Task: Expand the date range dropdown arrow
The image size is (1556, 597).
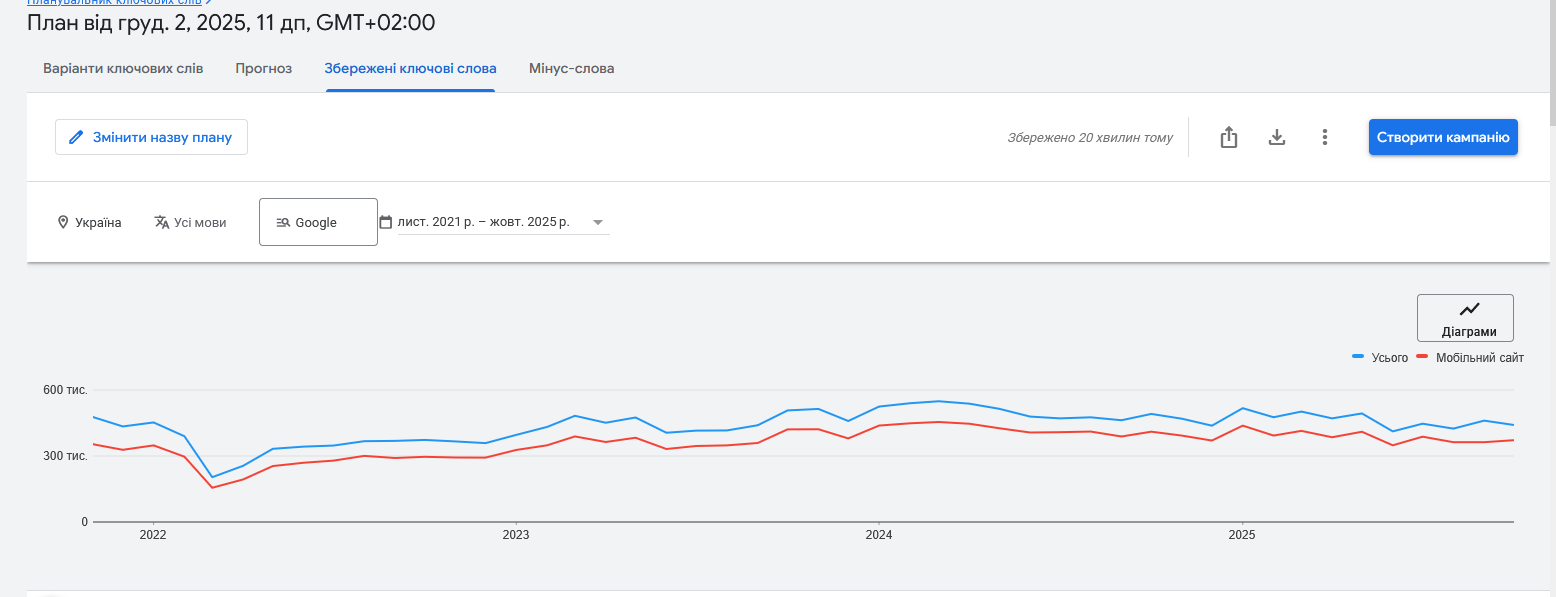Action: pos(598,222)
